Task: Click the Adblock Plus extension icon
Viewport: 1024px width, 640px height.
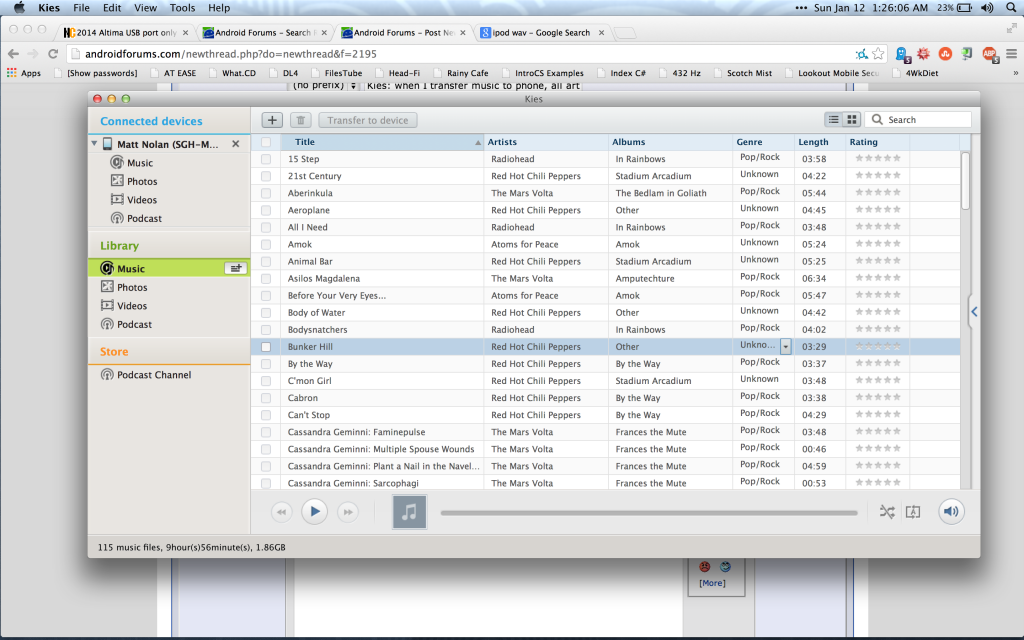Action: (x=989, y=54)
